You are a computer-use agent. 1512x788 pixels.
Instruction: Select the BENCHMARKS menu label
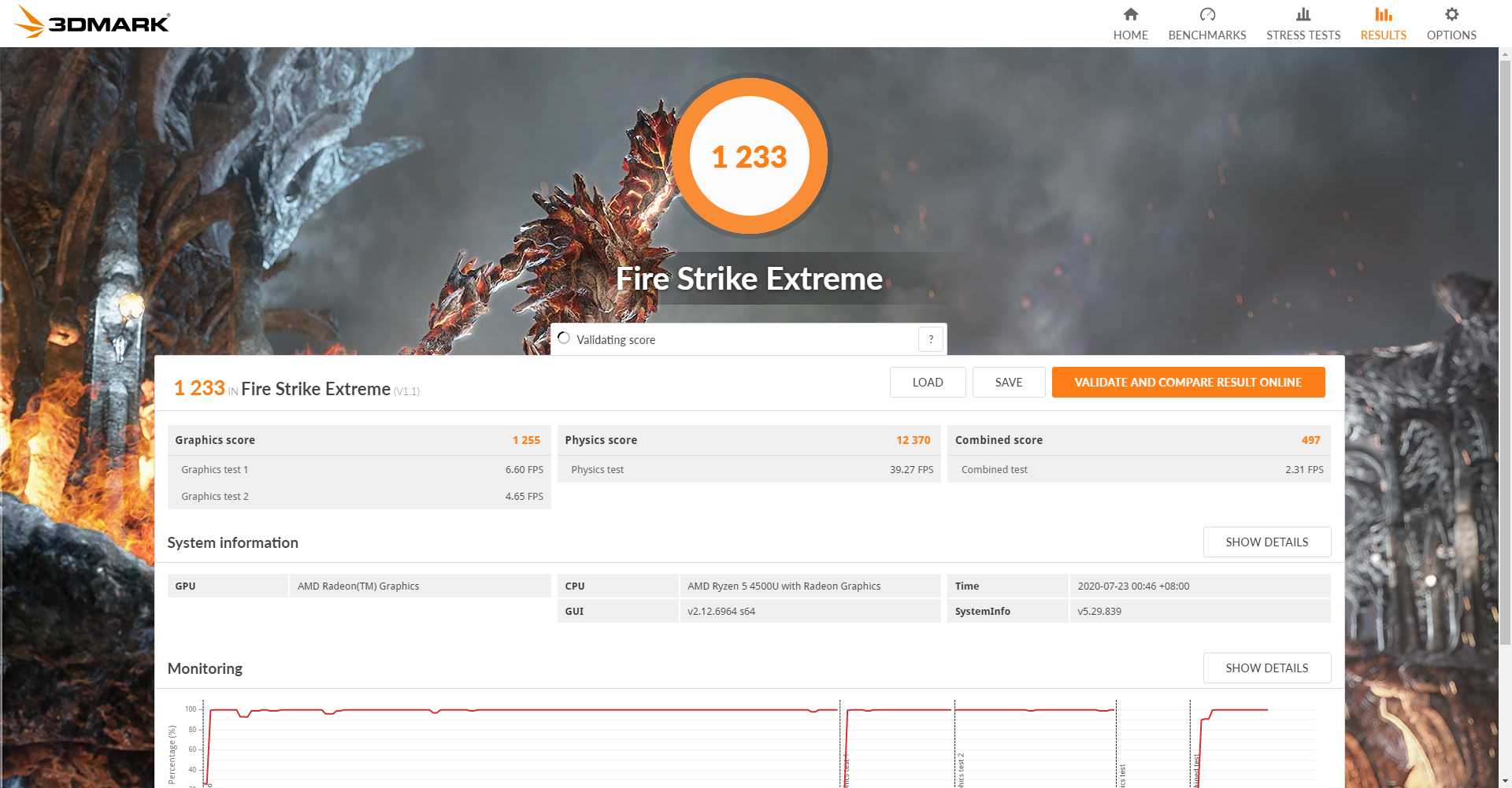click(x=1207, y=35)
